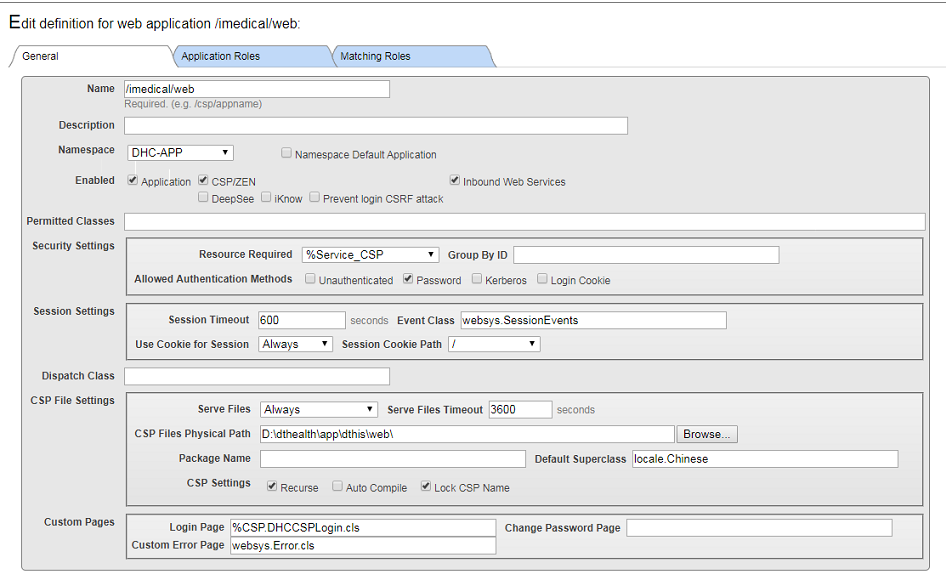This screenshot has width=946, height=583.
Task: Open the Serve Files dropdown
Action: 318,409
